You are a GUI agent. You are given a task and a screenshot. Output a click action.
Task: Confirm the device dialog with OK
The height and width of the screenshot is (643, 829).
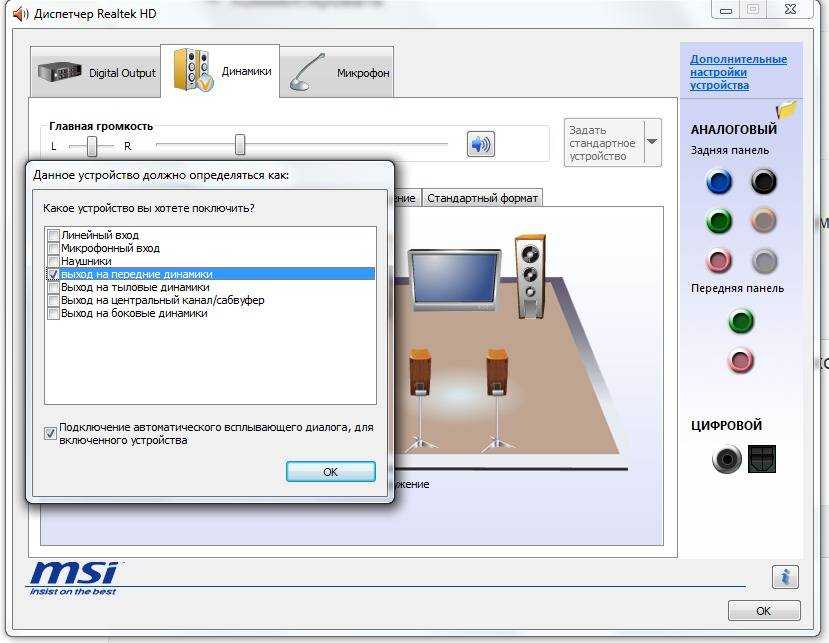[x=330, y=472]
